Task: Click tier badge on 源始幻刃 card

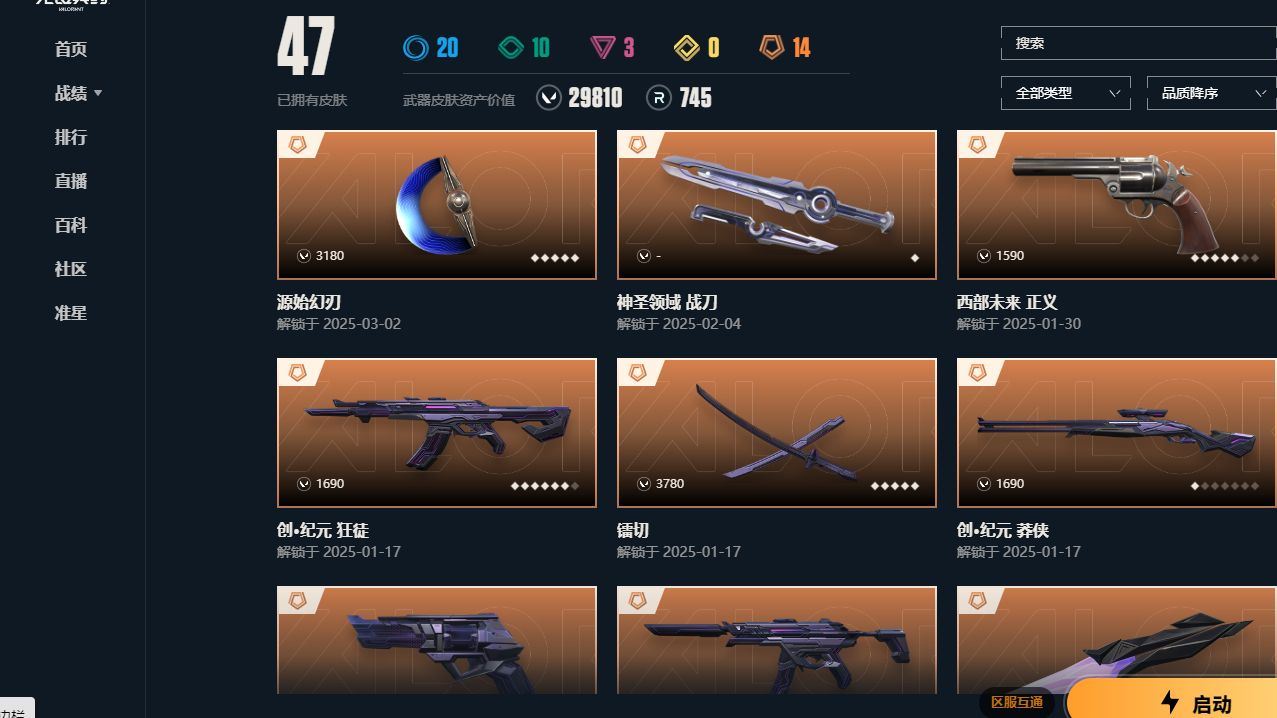Action: click(297, 145)
